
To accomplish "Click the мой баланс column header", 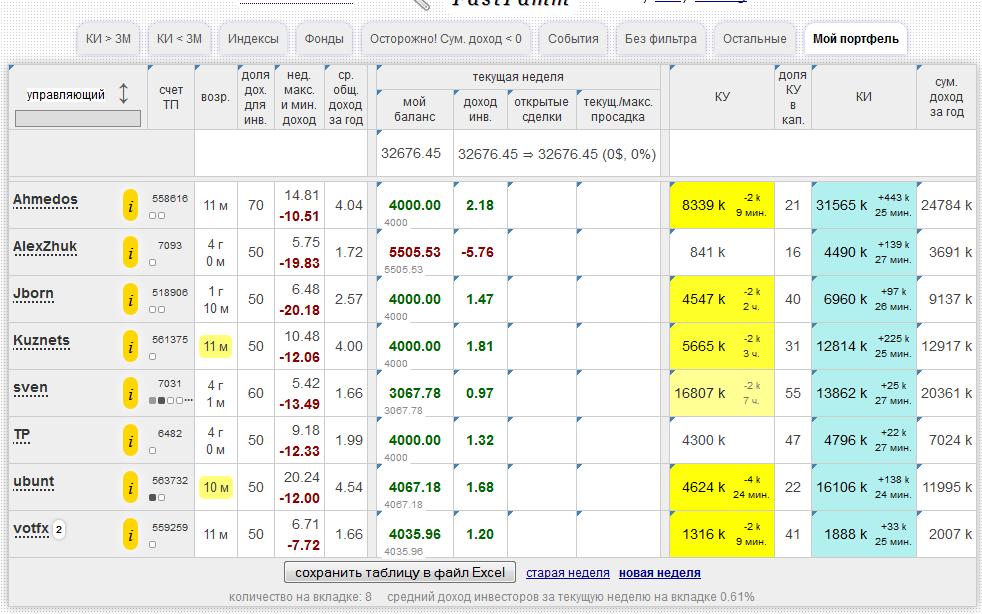I will click(x=415, y=109).
